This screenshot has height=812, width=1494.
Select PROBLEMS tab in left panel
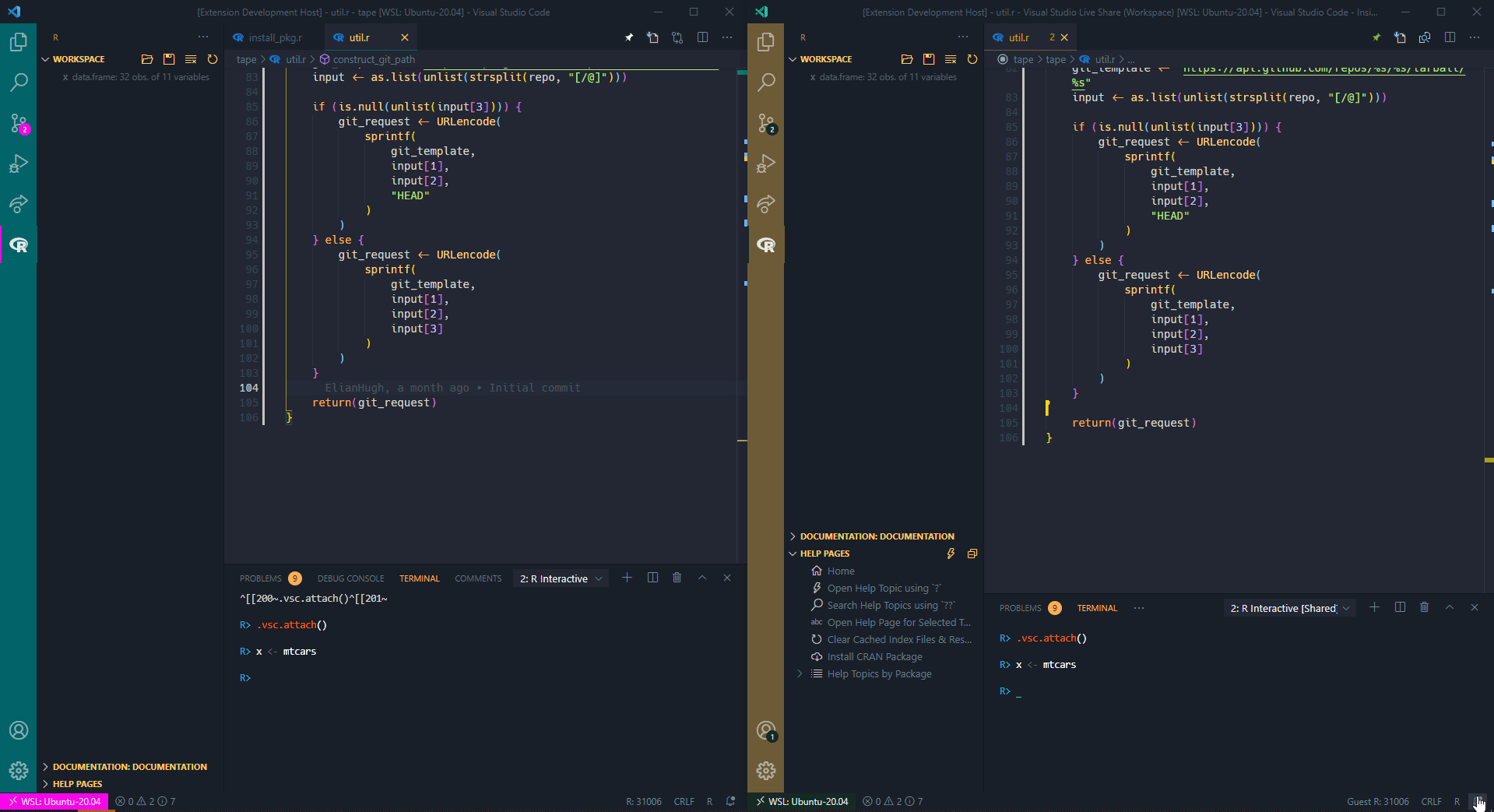coord(261,578)
